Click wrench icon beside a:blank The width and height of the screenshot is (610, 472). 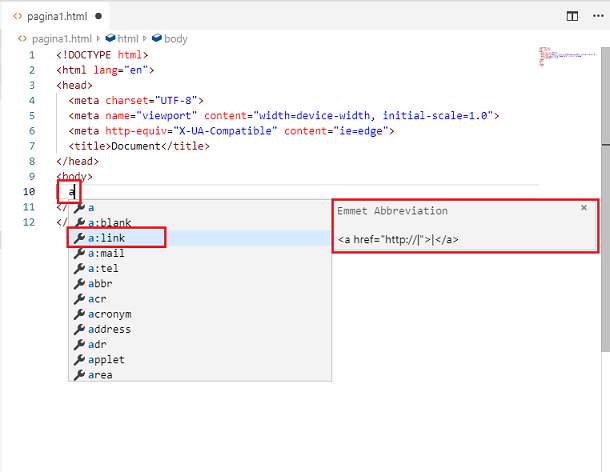(79, 223)
